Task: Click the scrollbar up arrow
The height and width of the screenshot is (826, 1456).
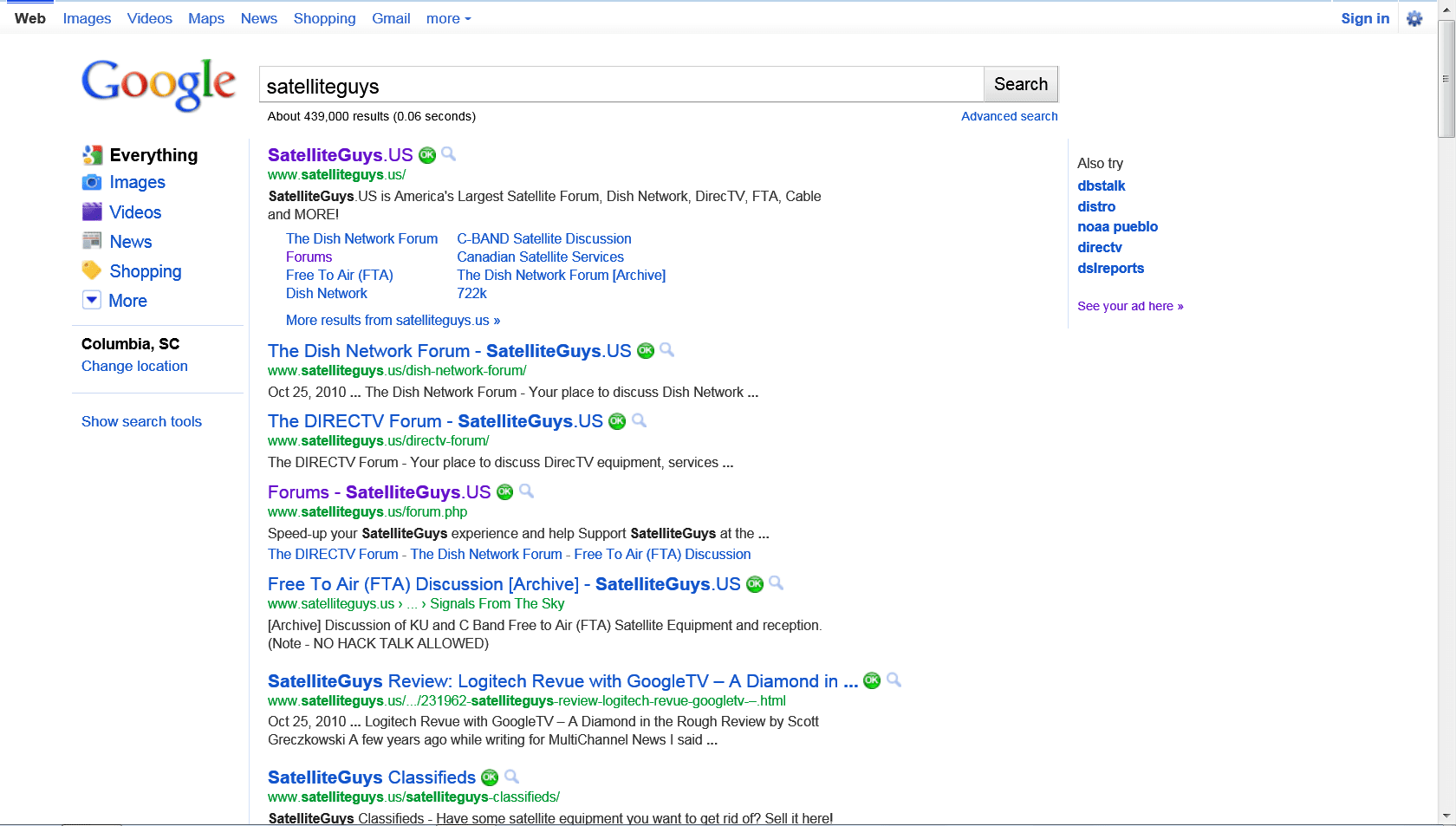Action: tap(1446, 10)
